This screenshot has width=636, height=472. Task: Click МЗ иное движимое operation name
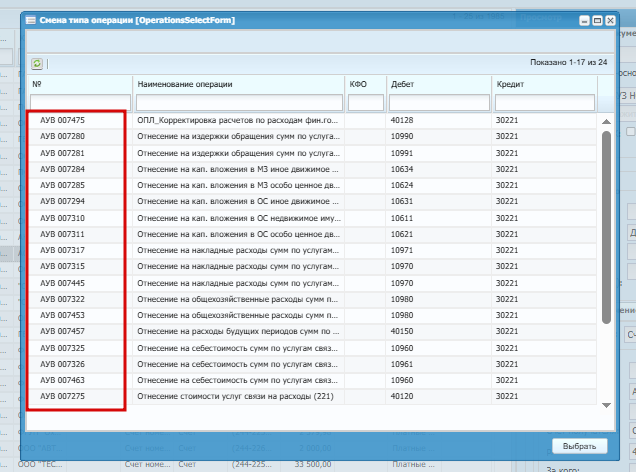click(238, 169)
